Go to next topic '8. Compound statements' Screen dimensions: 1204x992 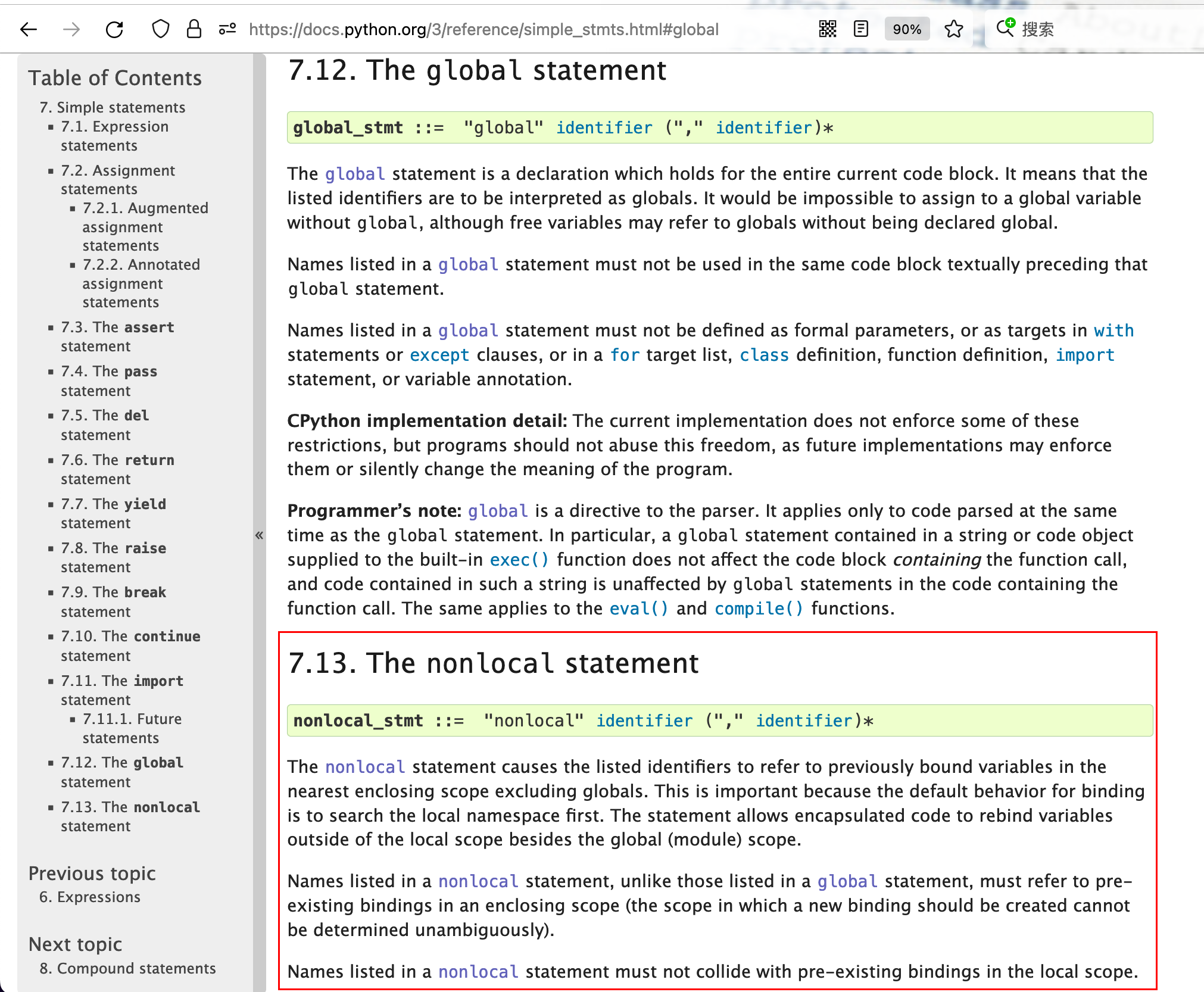(127, 968)
